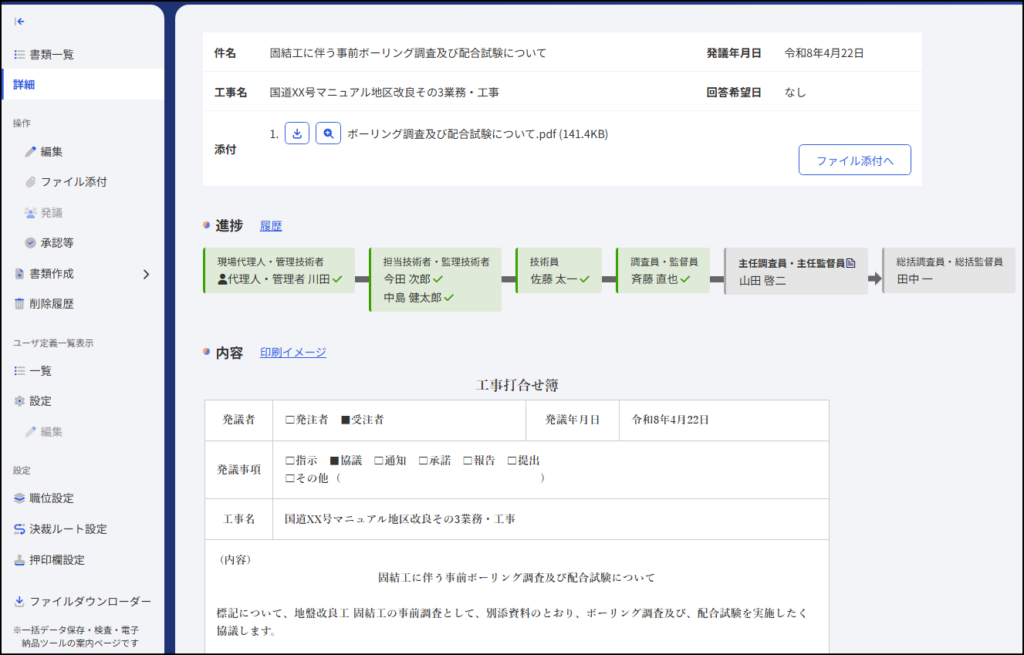Click the 現場代理人・管理技術者 progress step

[280, 270]
